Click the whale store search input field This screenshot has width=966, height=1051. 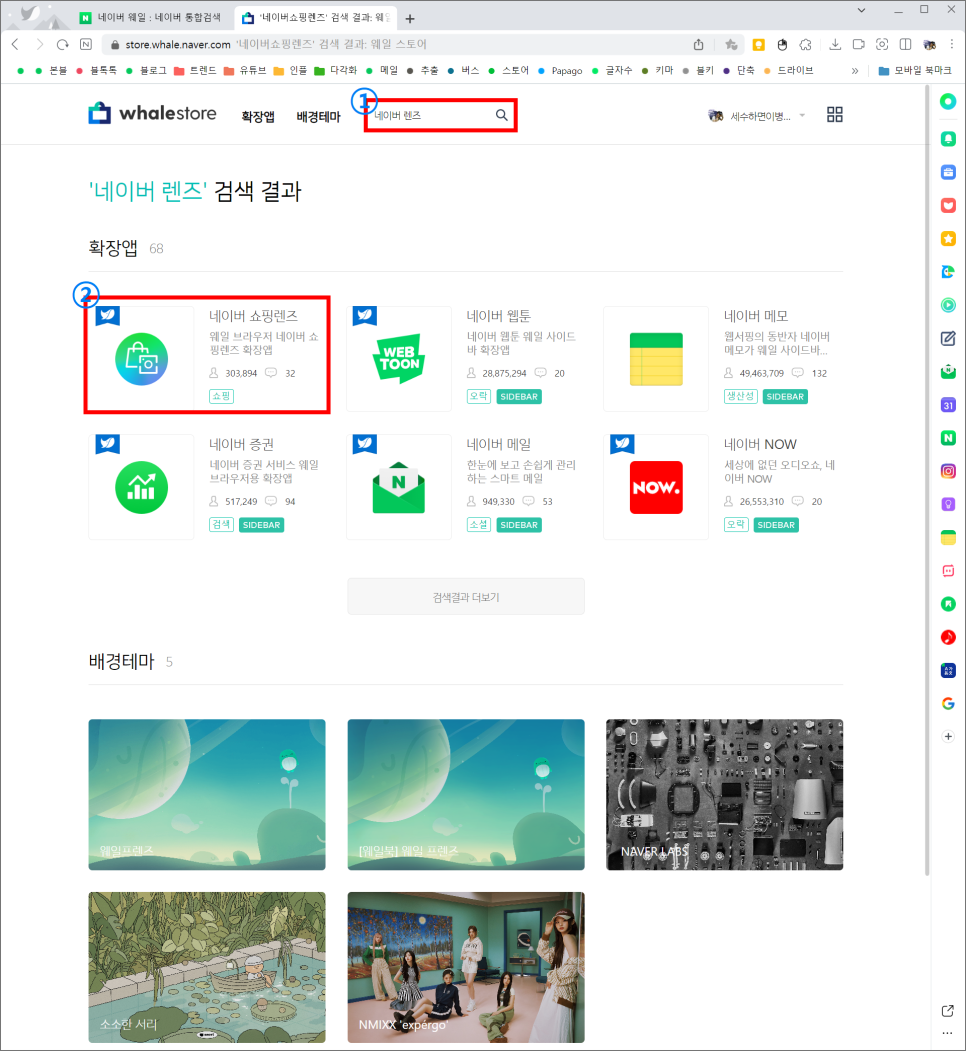click(431, 115)
